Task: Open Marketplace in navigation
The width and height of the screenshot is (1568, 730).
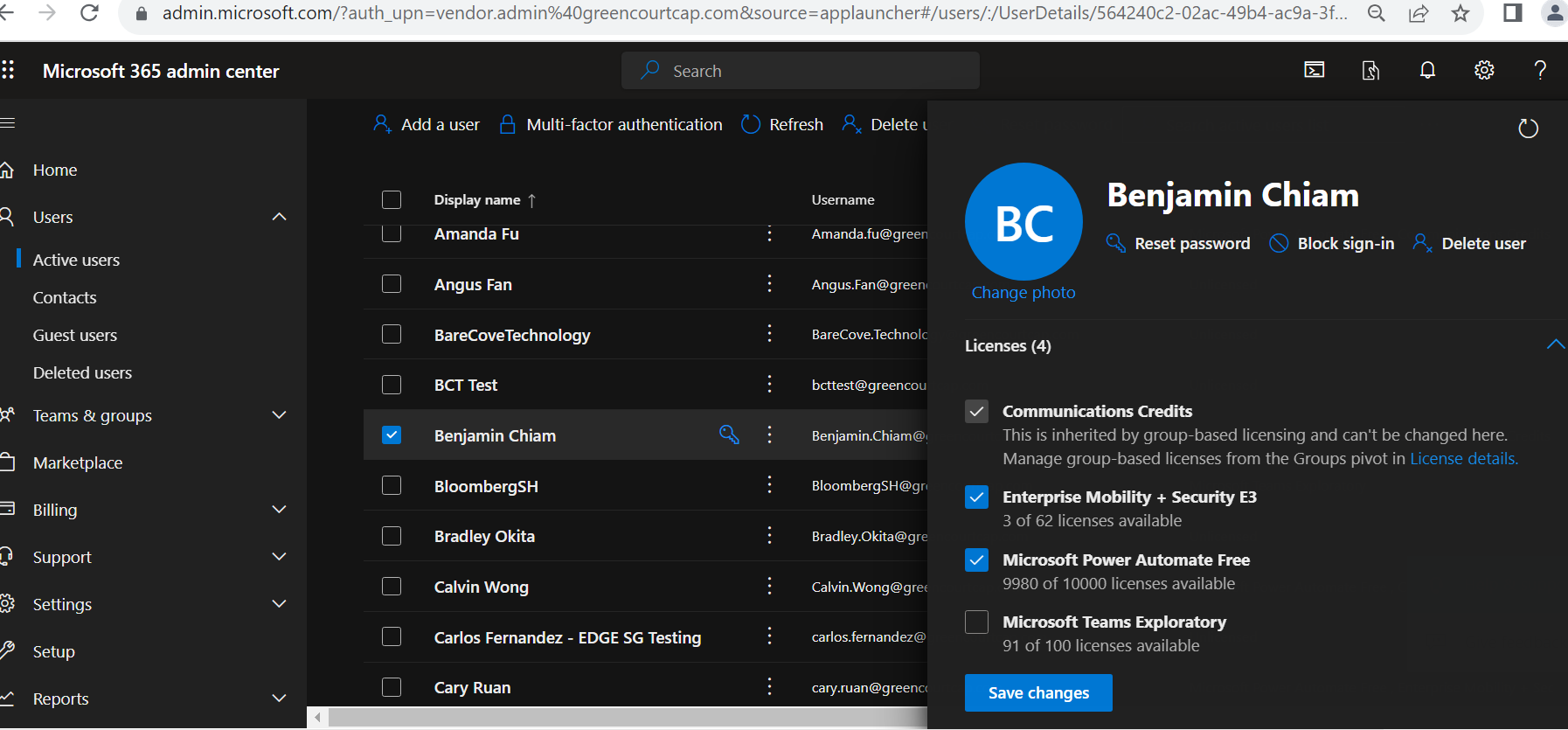Action: [x=78, y=462]
